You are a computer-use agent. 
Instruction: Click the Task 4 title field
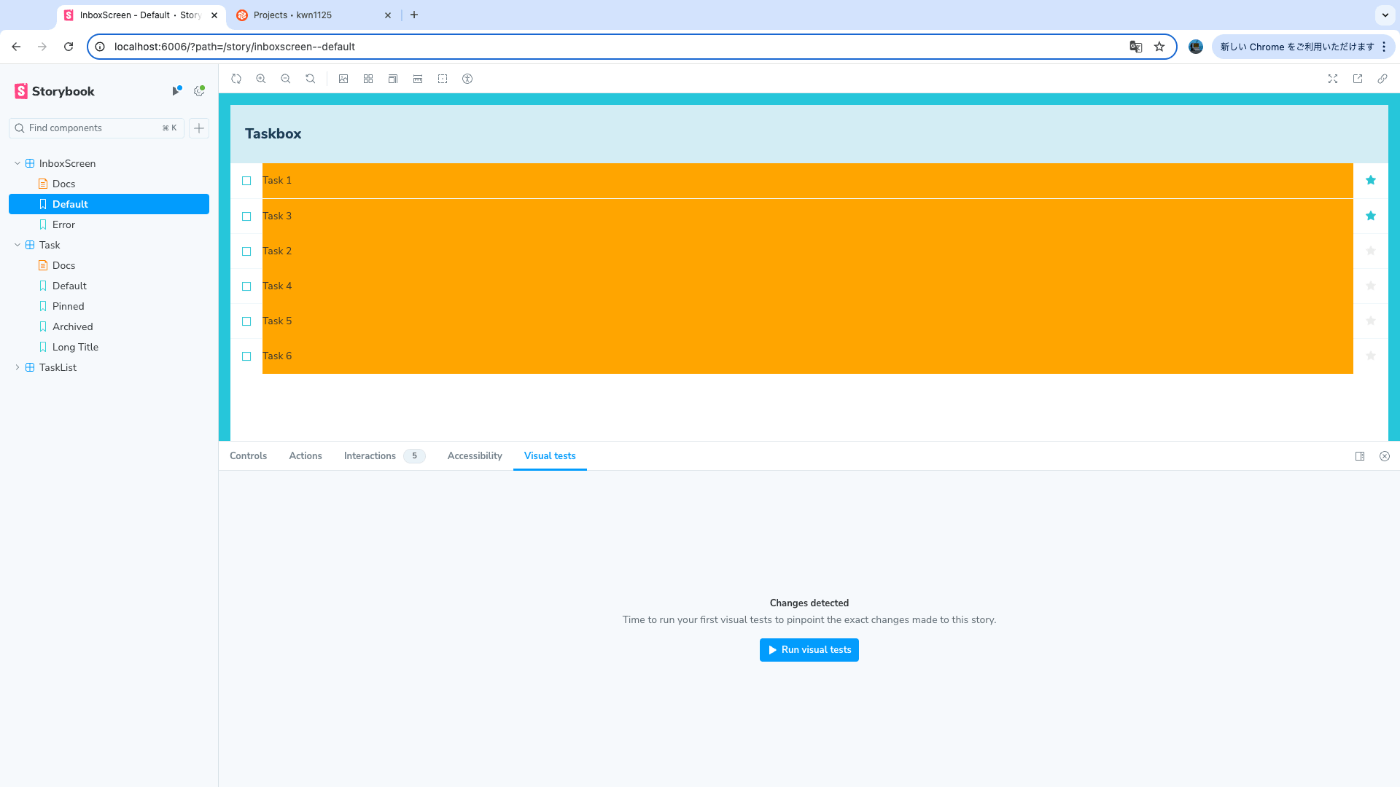807,286
